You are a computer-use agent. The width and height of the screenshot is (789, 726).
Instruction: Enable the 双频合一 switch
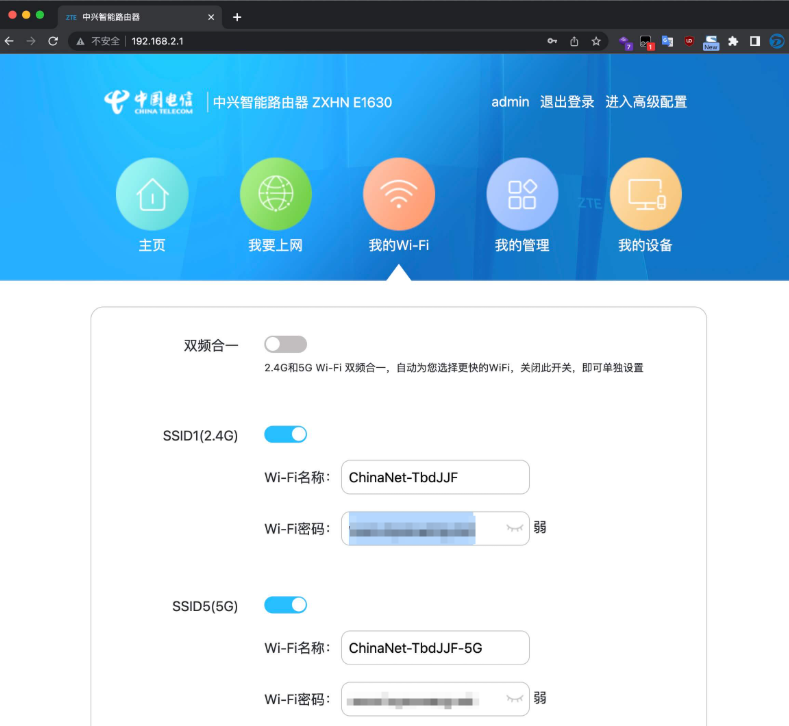pyautogui.click(x=285, y=345)
